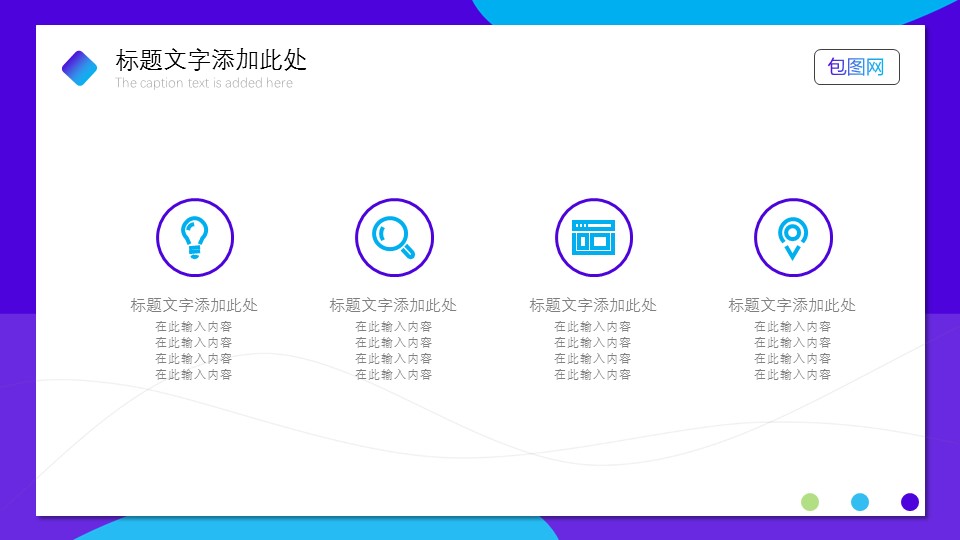Click the blue diamond logo beside title
The width and height of the screenshot is (960, 540).
click(x=80, y=68)
